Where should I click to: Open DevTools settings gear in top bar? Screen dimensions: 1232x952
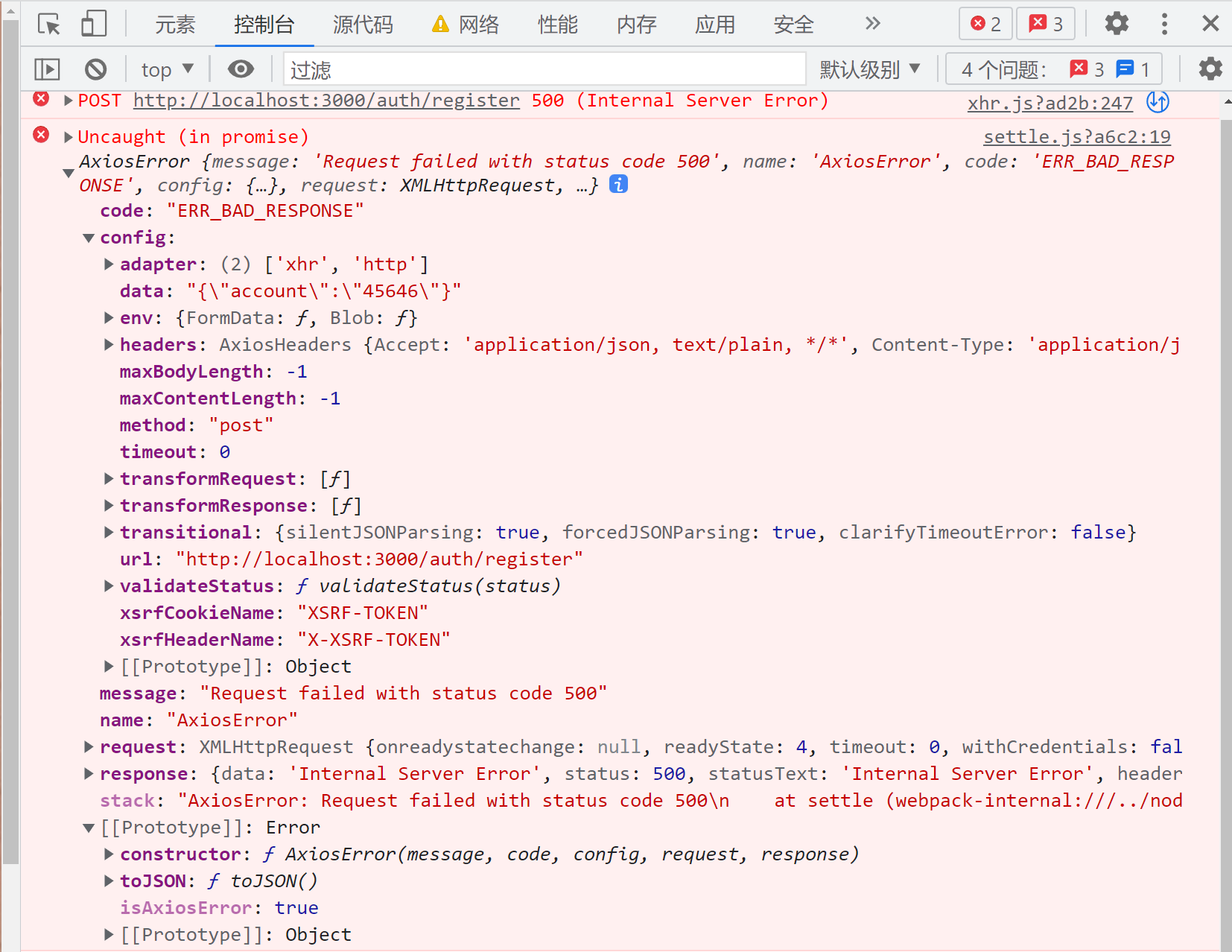click(x=1117, y=24)
